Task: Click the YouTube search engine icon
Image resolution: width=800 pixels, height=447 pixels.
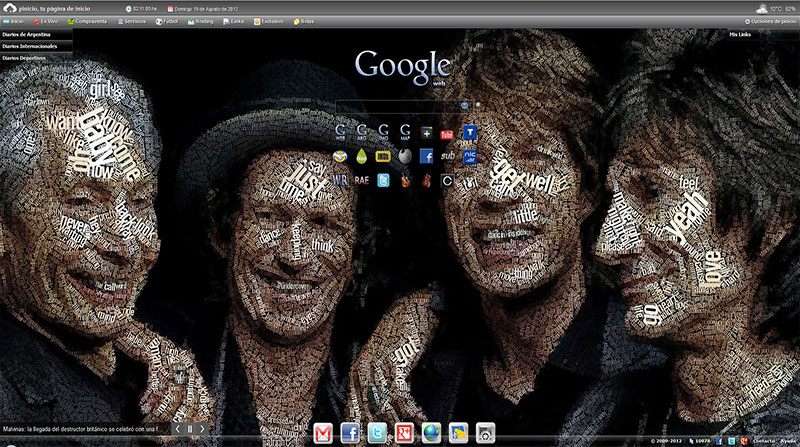Action: click(447, 133)
